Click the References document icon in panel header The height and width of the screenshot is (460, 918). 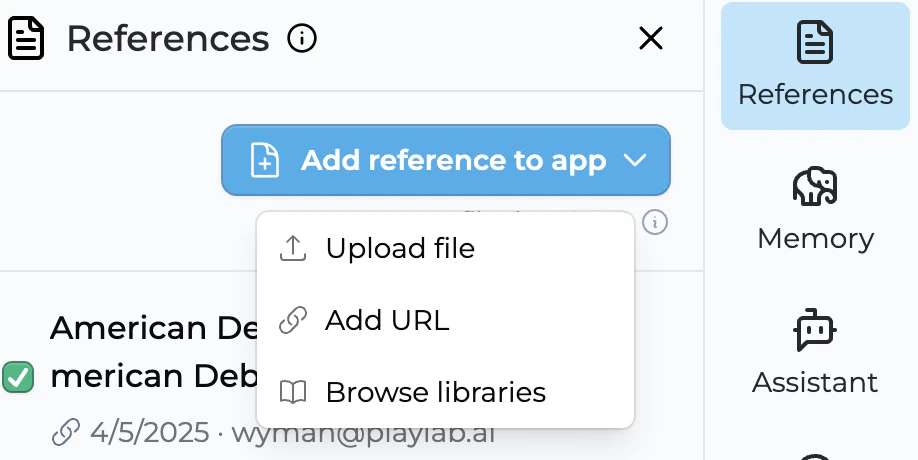(26, 38)
